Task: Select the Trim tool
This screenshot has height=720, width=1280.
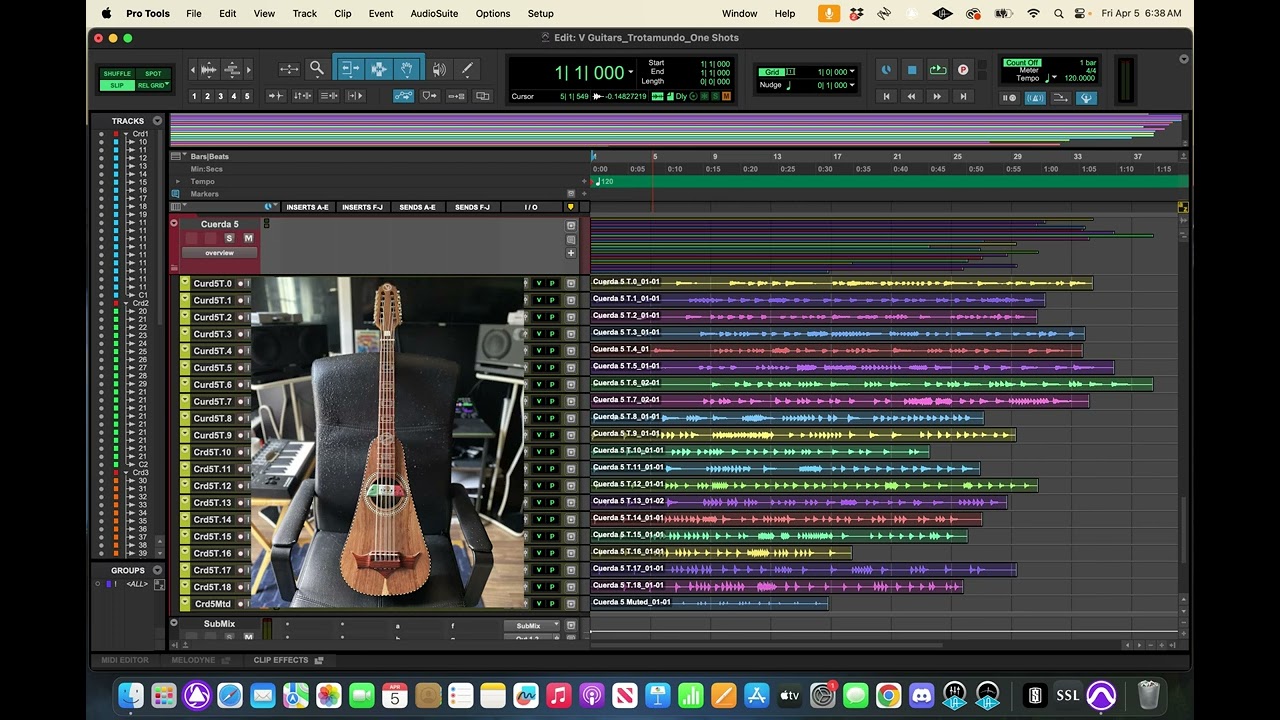Action: pos(349,69)
